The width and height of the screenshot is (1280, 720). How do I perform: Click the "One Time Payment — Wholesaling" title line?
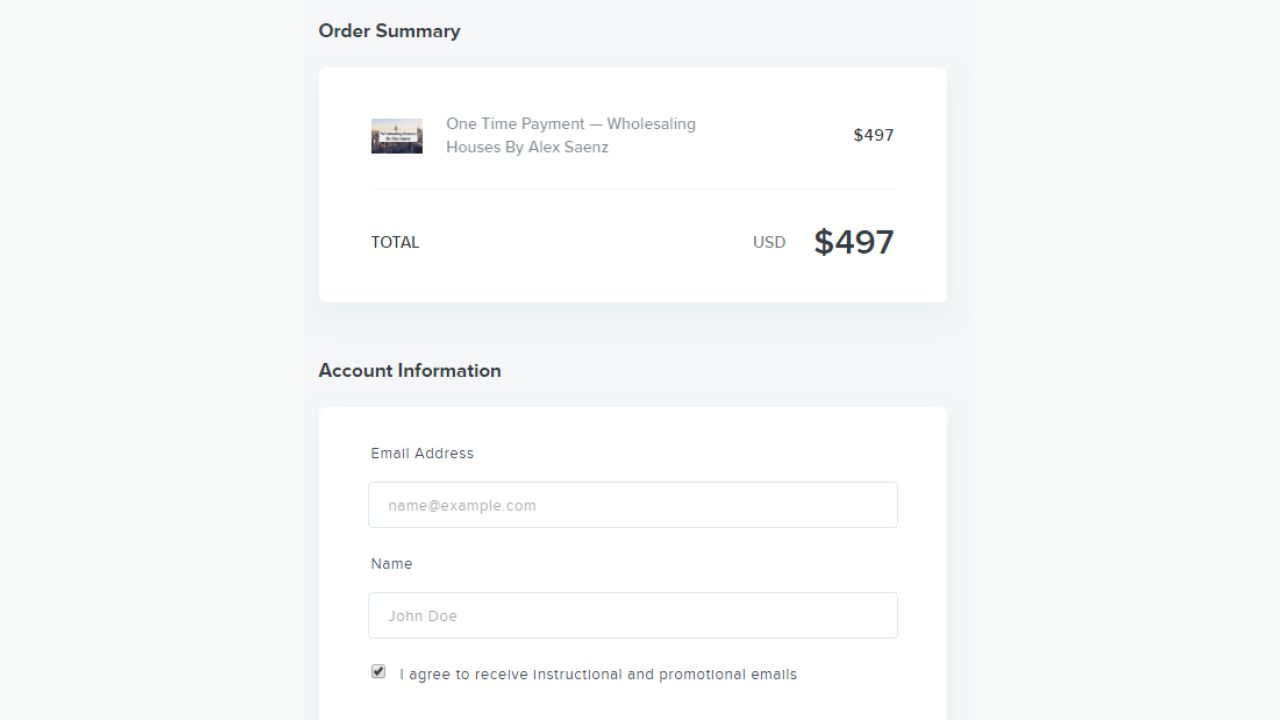[570, 124]
